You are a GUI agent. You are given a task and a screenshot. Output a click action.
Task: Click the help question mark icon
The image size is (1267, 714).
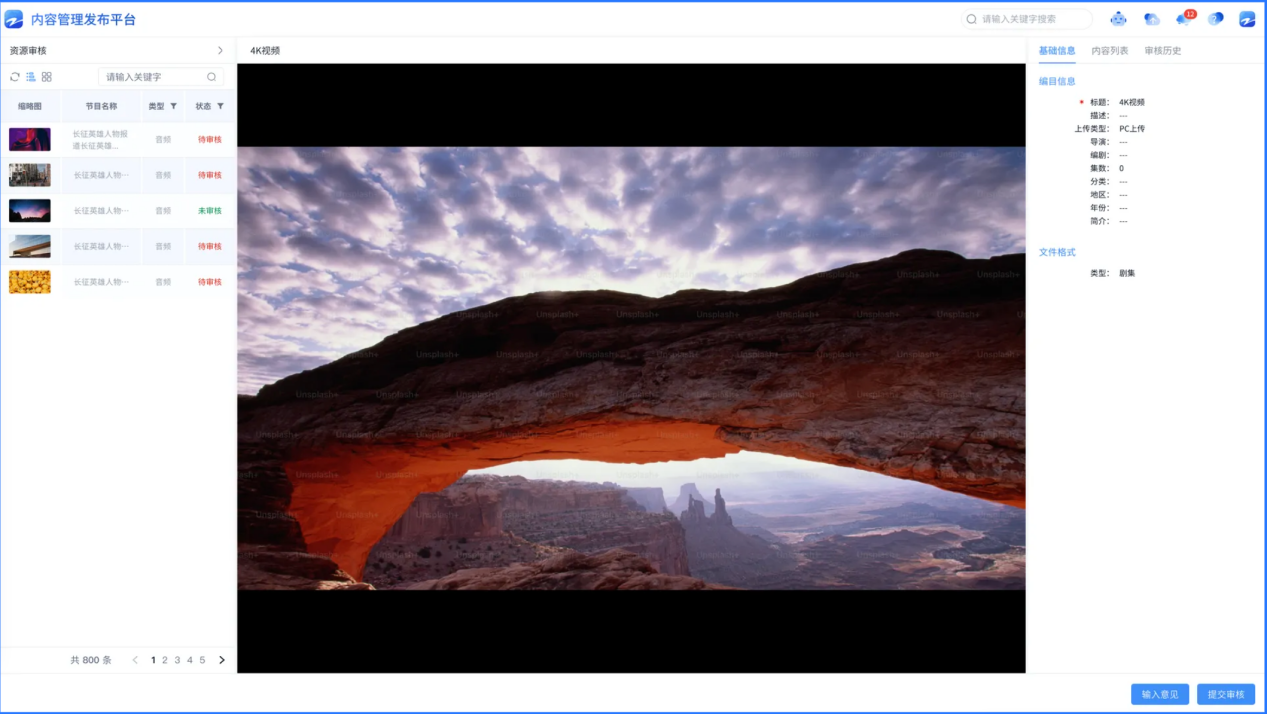pyautogui.click(x=1216, y=19)
